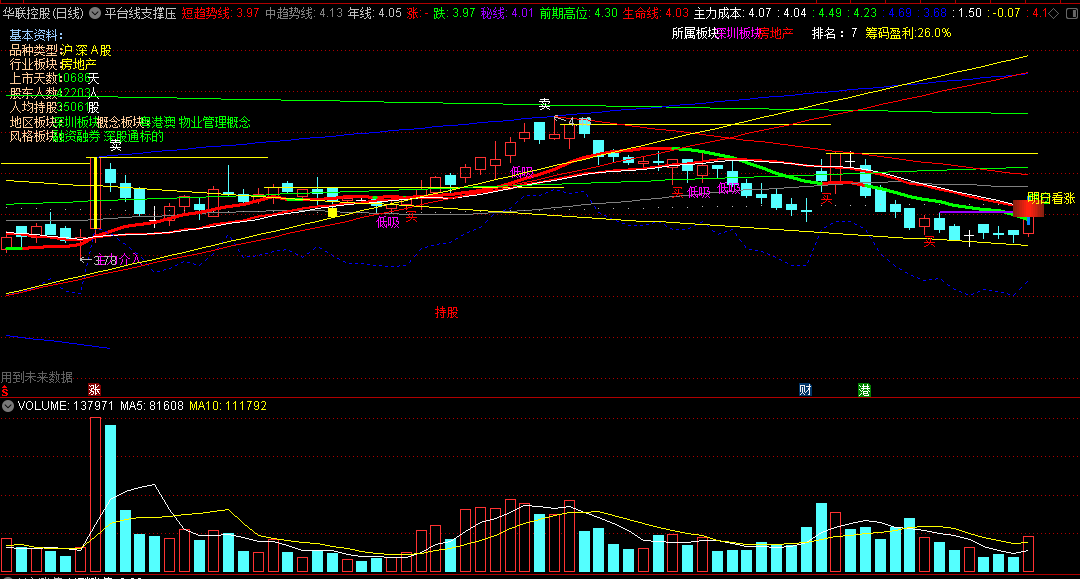Screen dimensions: 1080x579
Task: Click the 卖 signal at the price peak
Action: (x=544, y=105)
